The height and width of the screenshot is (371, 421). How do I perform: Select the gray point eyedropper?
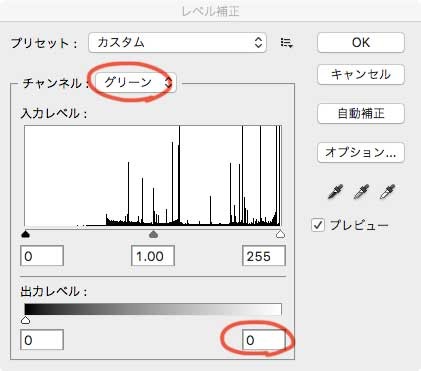coord(361,192)
